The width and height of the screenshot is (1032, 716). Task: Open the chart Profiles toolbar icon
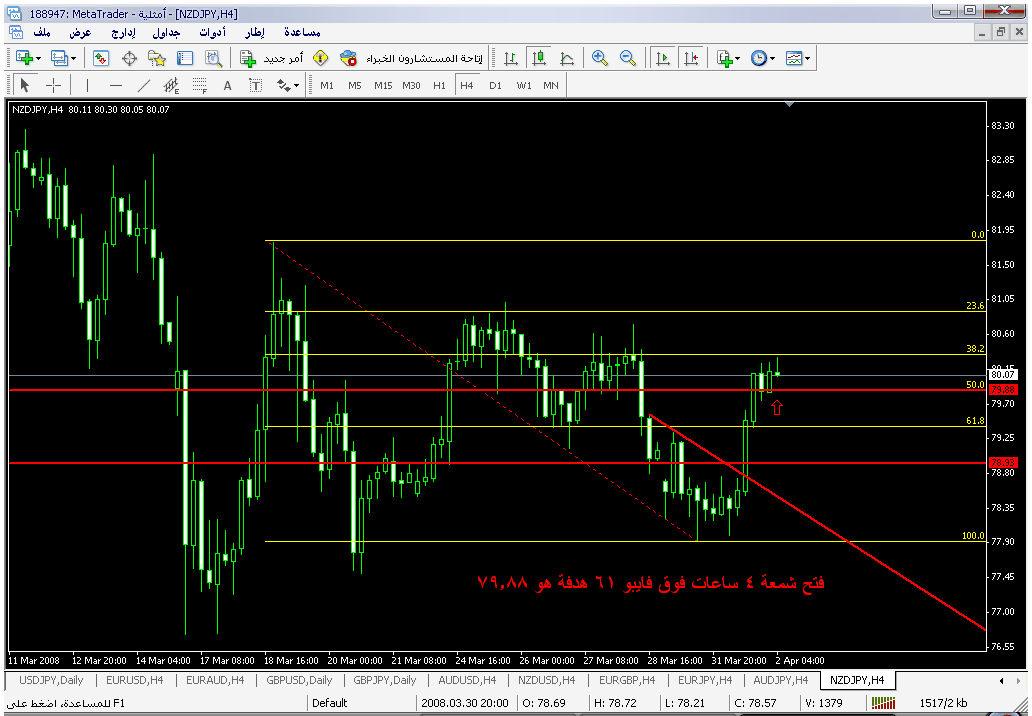click(x=59, y=58)
